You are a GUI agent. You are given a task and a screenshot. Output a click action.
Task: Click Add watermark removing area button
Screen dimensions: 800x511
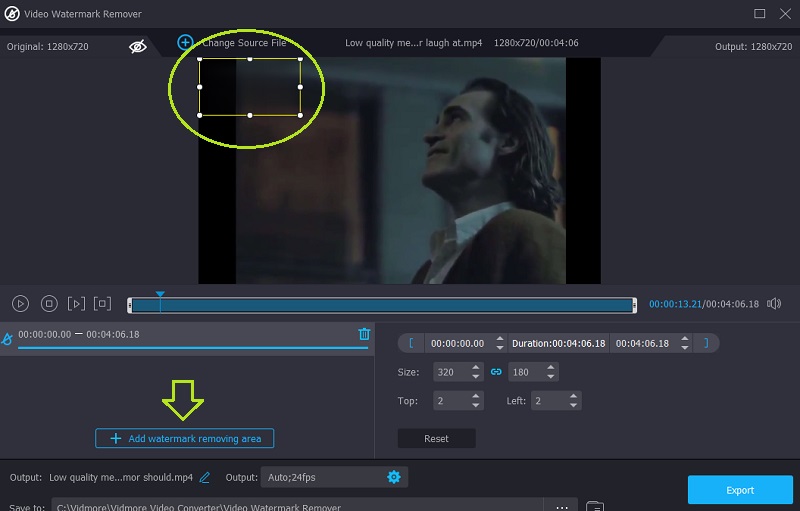185,438
